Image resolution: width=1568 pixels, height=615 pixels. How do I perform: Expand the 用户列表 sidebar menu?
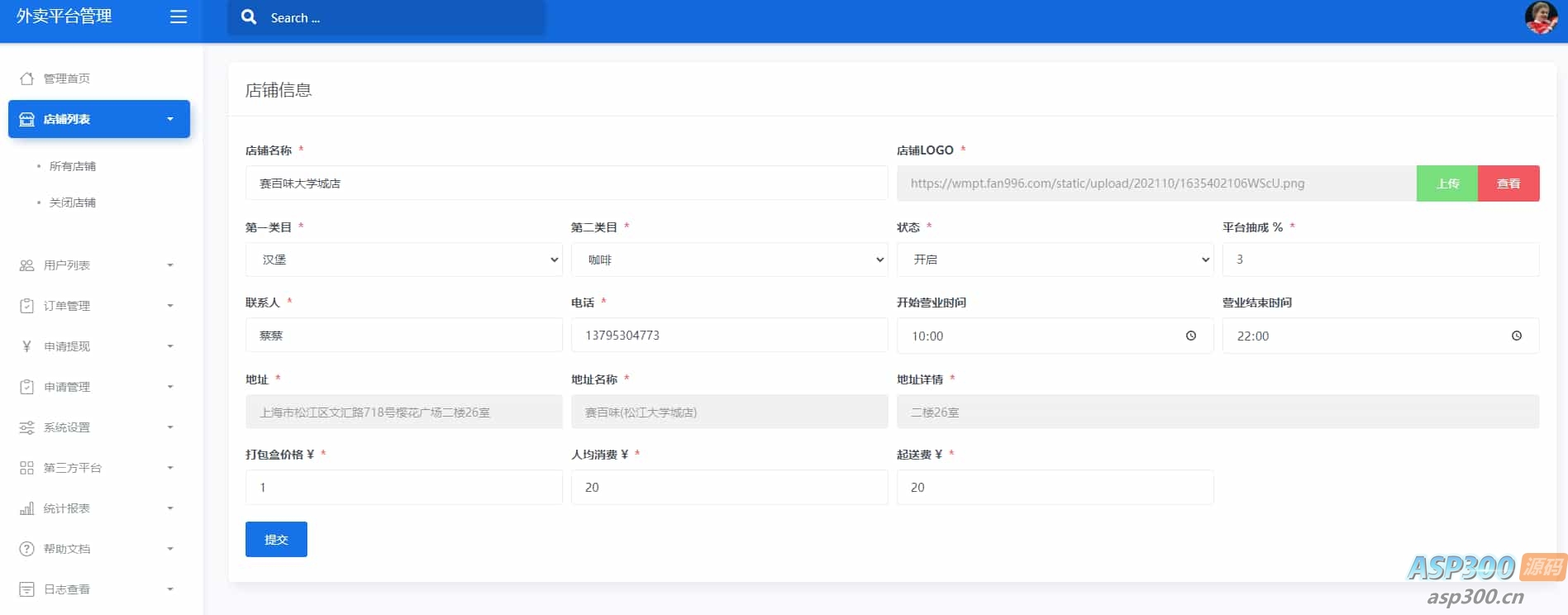point(98,265)
